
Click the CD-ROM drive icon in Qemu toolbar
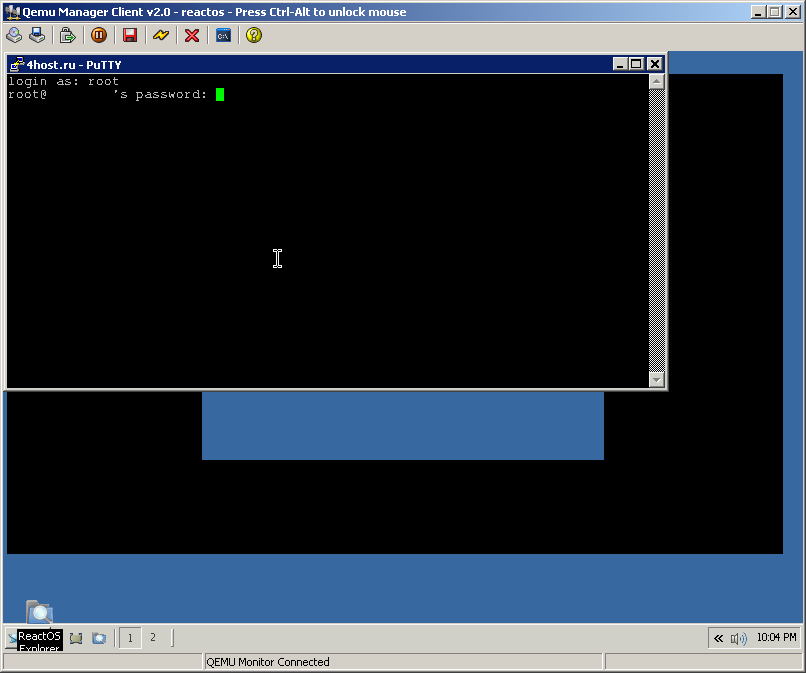tap(14, 35)
